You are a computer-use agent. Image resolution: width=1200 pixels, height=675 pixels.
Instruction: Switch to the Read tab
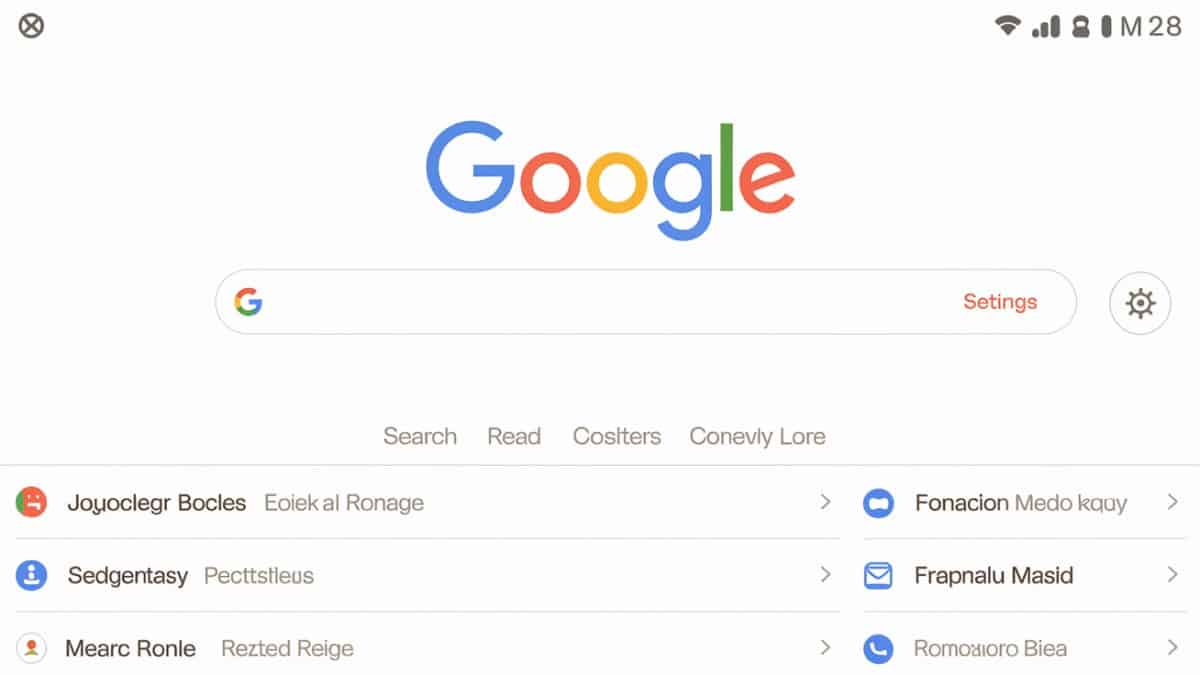514,437
